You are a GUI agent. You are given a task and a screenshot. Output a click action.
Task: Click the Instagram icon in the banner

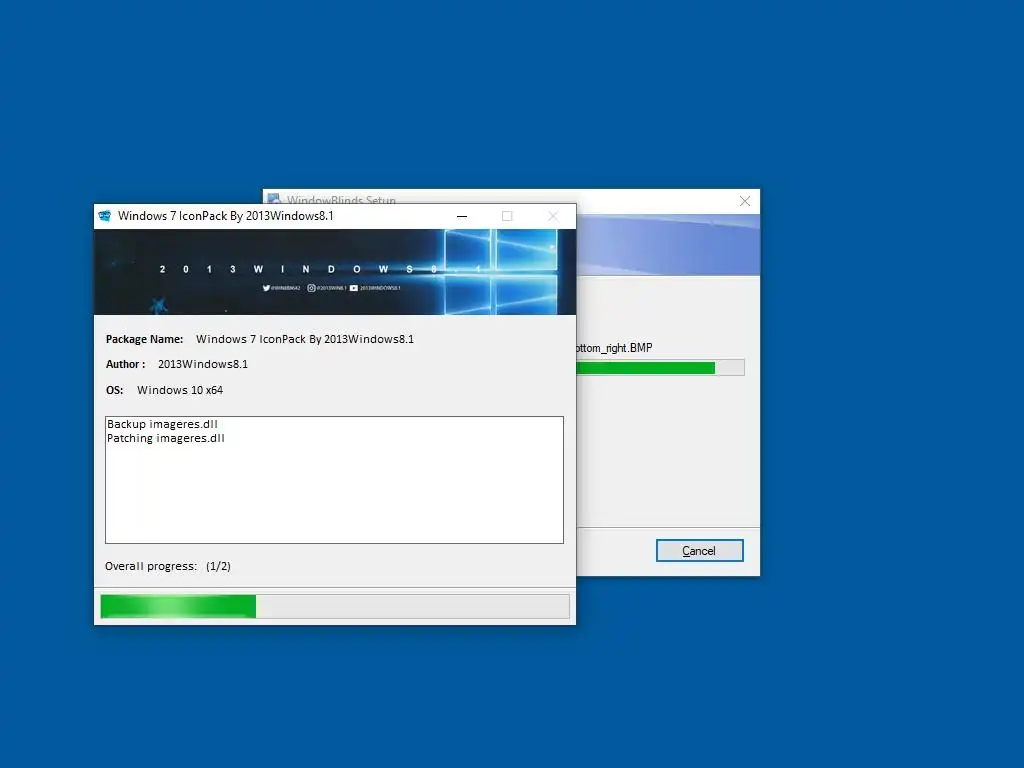311,288
